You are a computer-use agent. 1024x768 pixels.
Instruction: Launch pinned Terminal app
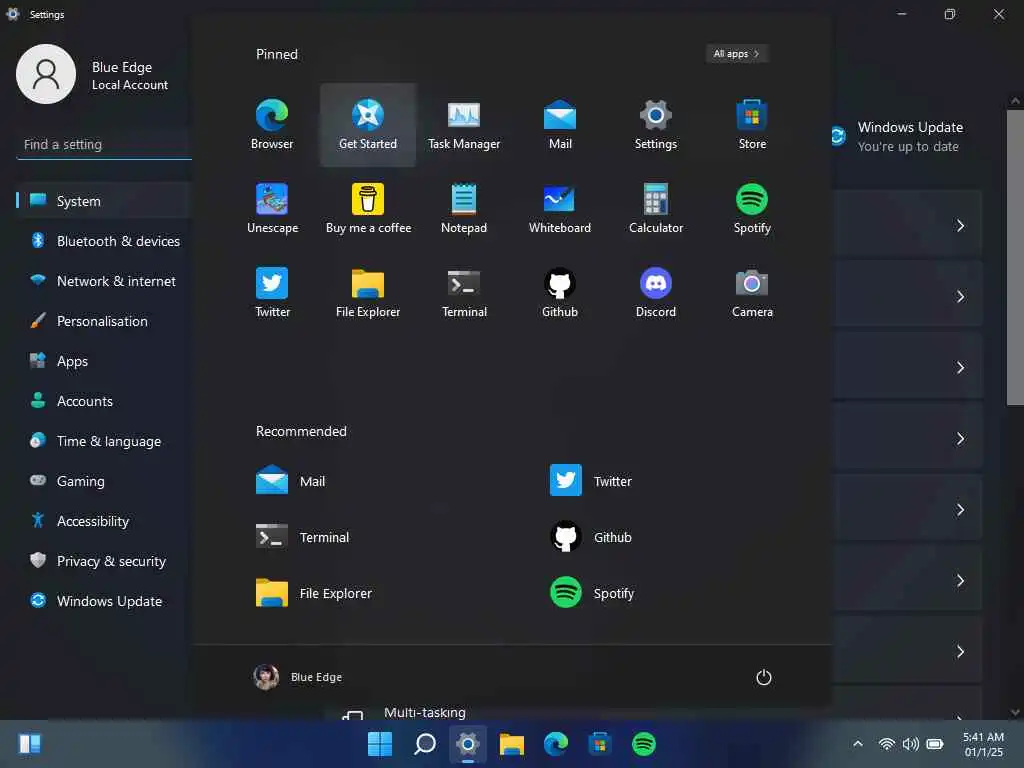pyautogui.click(x=464, y=293)
